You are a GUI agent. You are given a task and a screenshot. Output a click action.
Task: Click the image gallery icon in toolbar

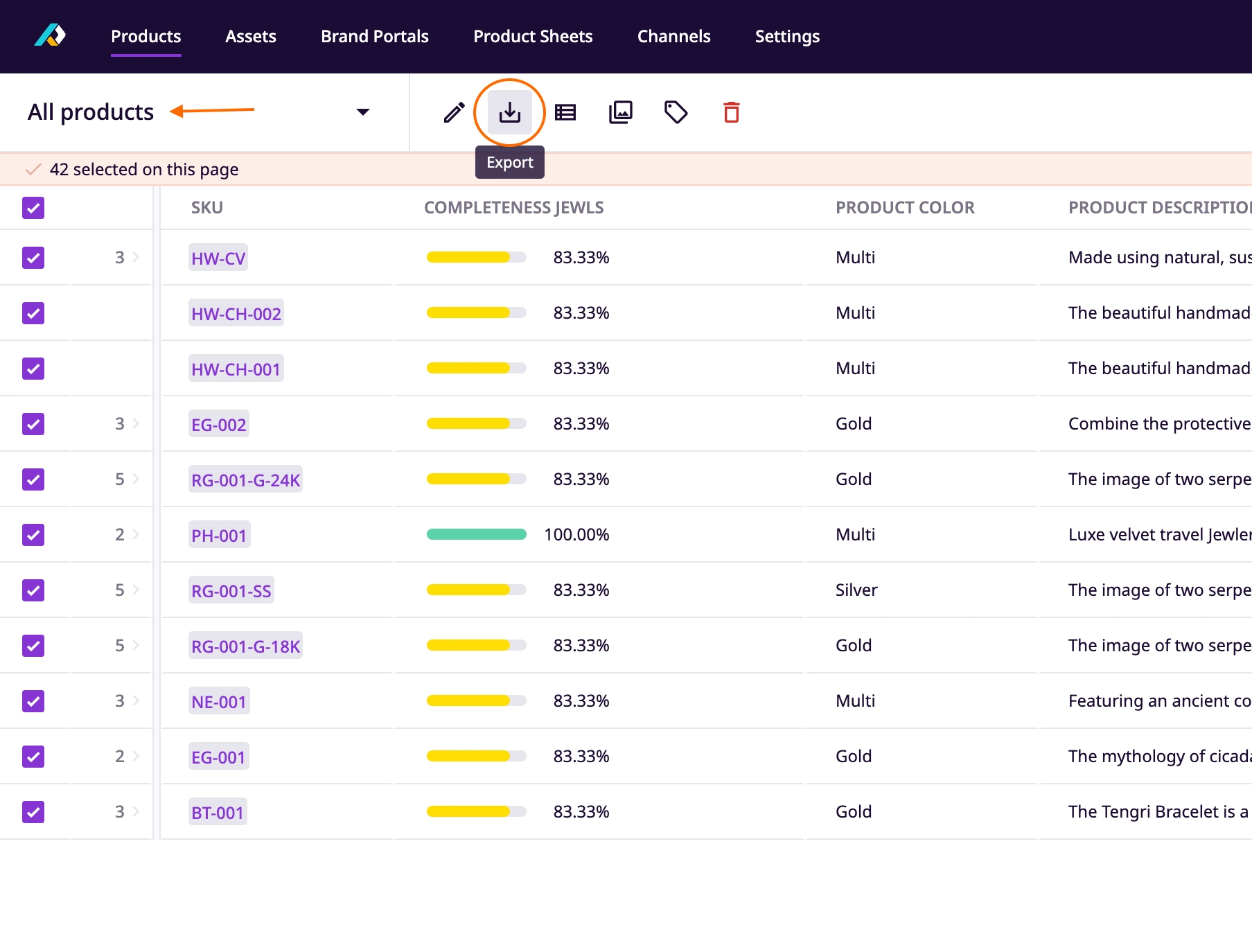(621, 112)
